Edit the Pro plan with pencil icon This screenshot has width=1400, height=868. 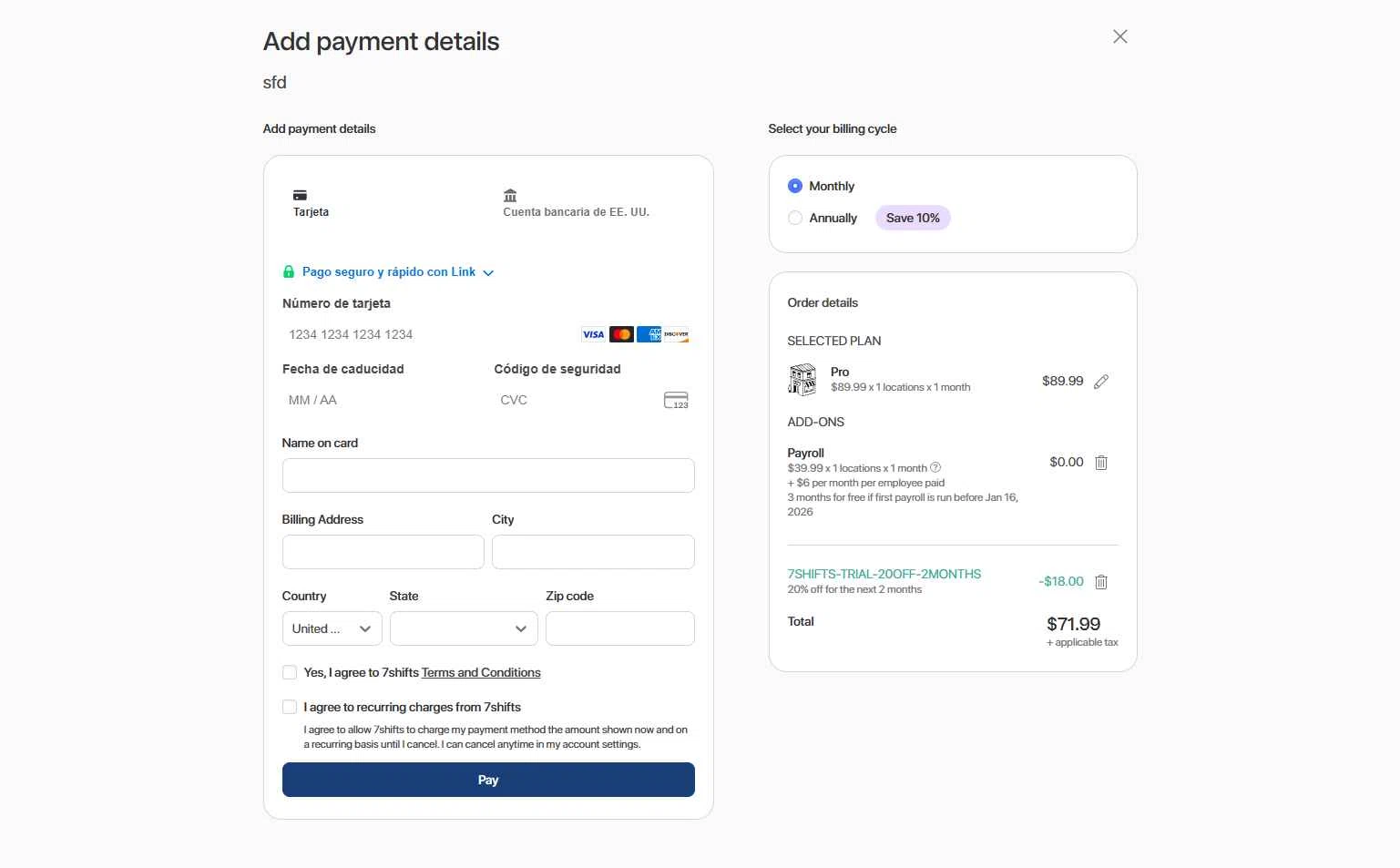pos(1101,381)
